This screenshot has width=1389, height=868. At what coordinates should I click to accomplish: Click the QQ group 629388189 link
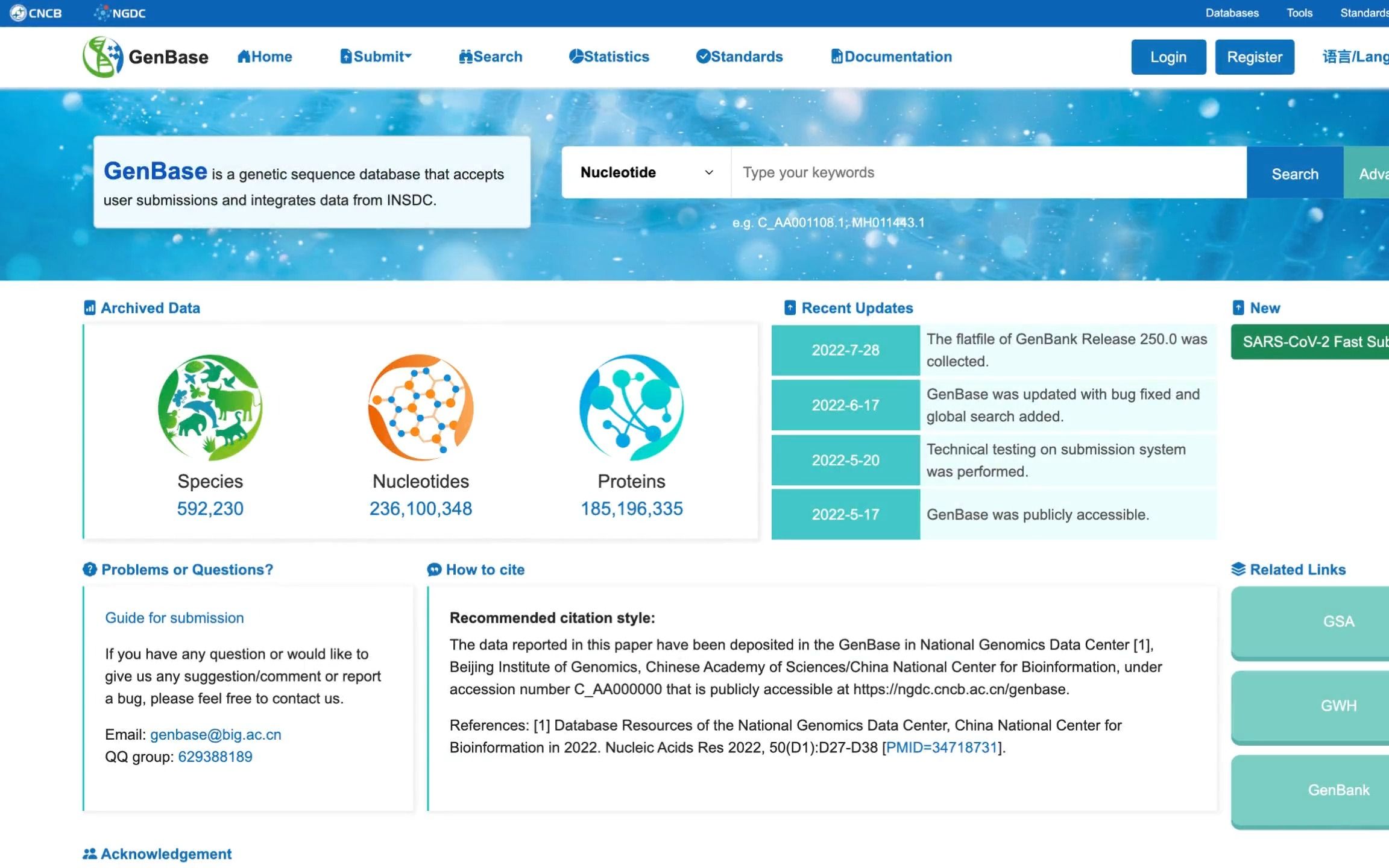click(215, 757)
